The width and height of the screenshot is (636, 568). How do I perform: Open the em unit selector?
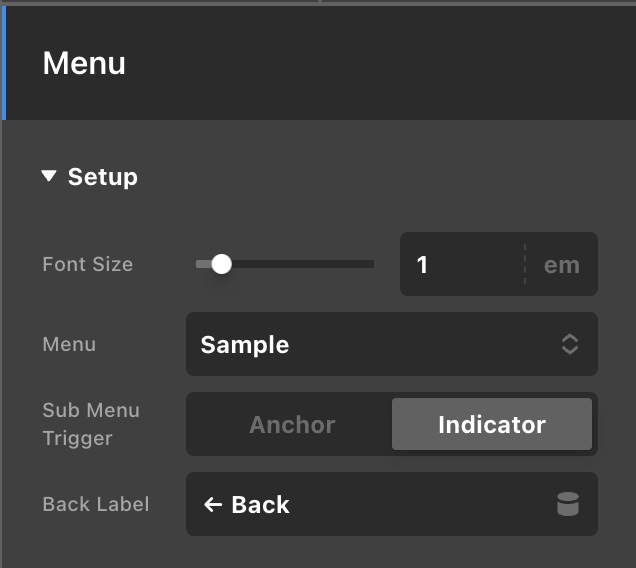tap(562, 265)
